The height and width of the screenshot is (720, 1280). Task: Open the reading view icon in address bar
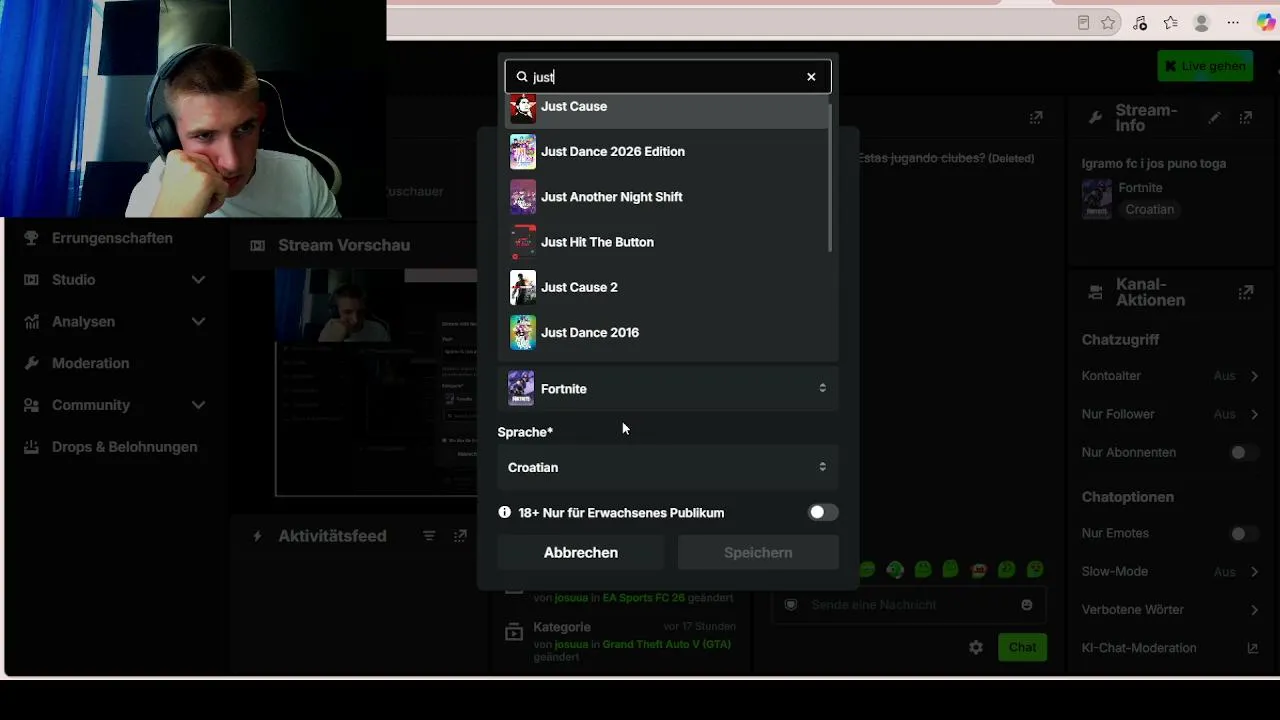click(1083, 23)
